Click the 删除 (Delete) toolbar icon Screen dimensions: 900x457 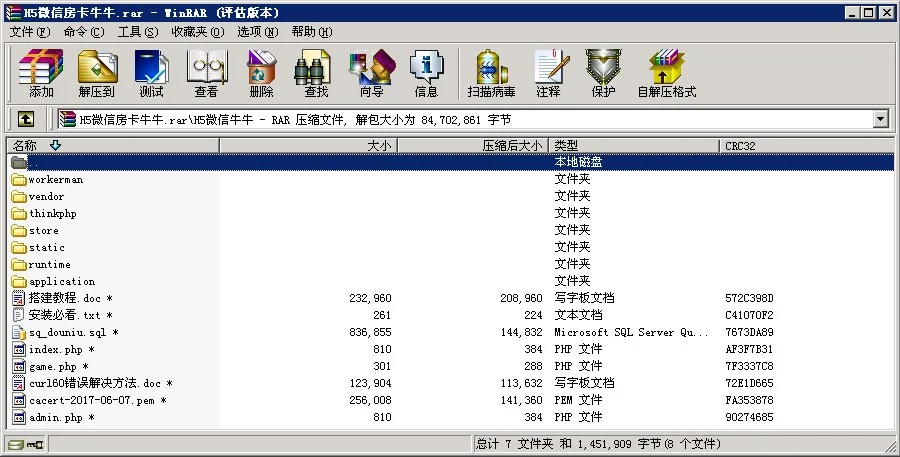(261, 73)
